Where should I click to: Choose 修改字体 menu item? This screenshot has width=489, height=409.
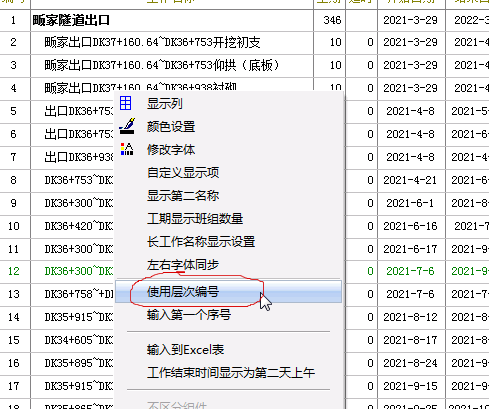tap(229, 149)
